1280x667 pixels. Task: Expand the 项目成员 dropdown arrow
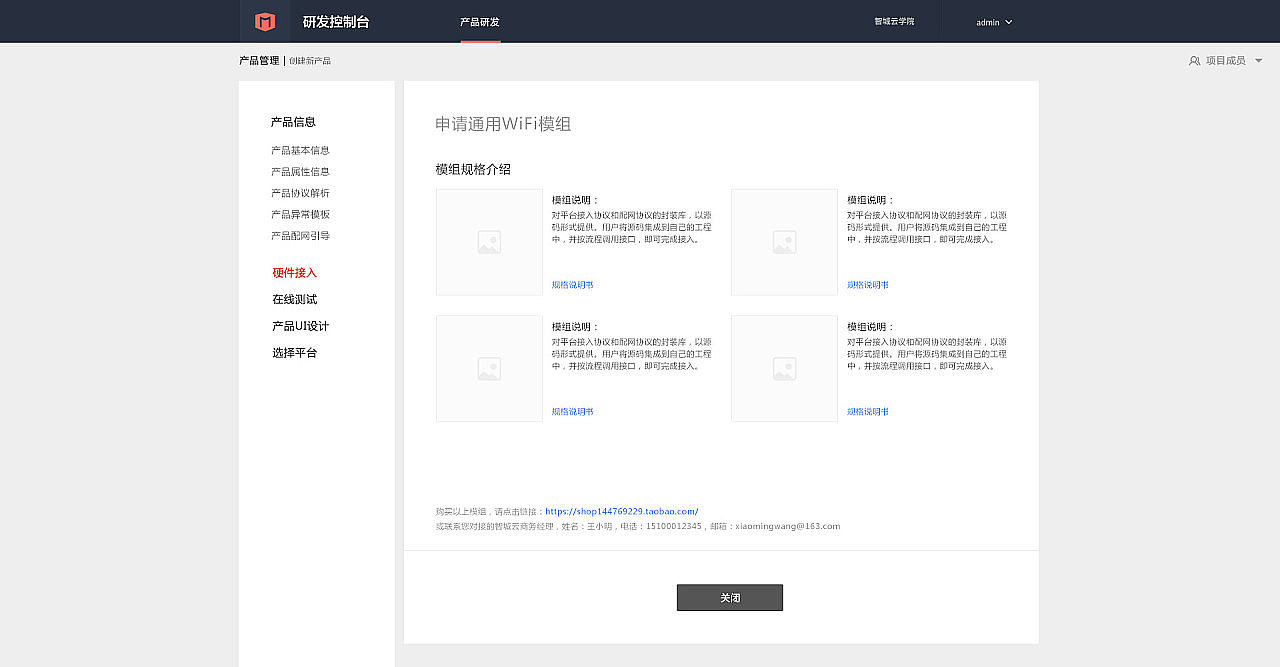(1259, 60)
